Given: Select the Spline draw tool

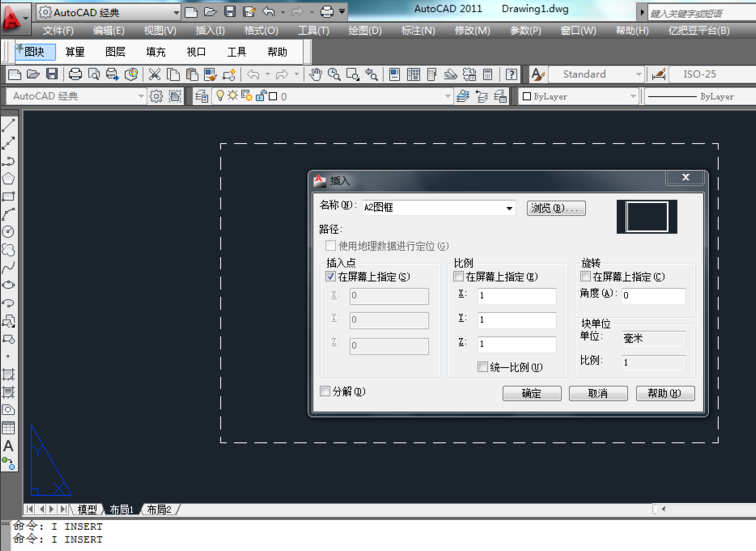Looking at the screenshot, I should point(9,268).
